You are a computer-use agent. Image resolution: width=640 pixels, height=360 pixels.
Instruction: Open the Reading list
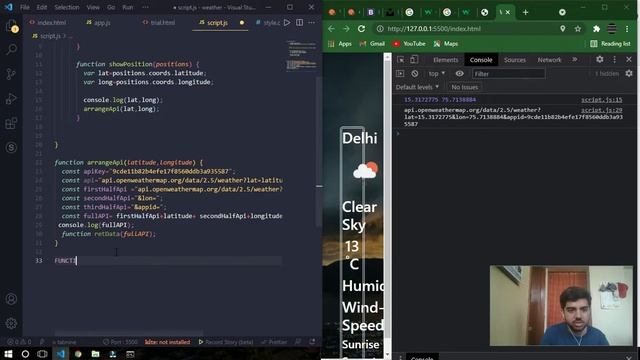click(x=610, y=44)
